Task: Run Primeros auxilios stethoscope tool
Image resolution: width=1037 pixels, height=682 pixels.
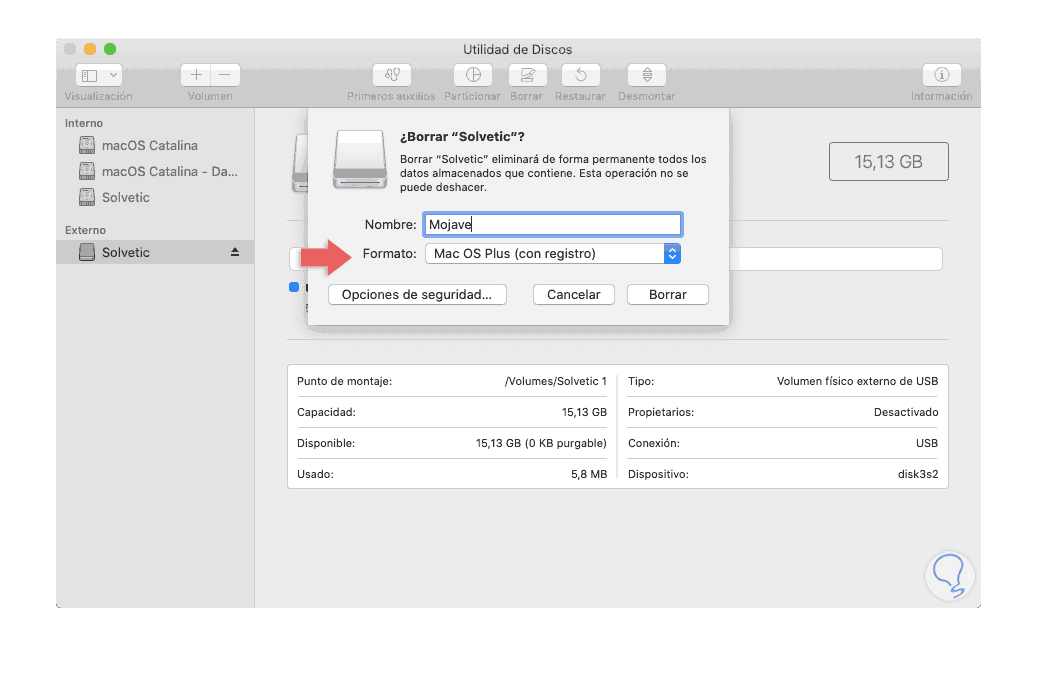Action: (x=392, y=75)
